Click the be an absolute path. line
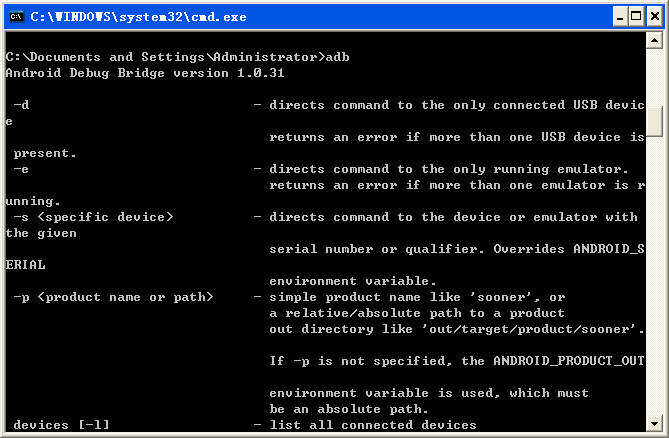The height and width of the screenshot is (438, 669). 349,409
